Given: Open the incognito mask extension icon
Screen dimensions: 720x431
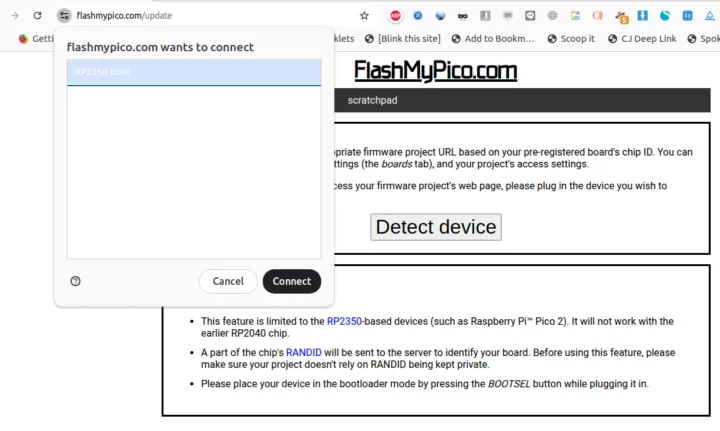Looking at the screenshot, I should click(462, 16).
